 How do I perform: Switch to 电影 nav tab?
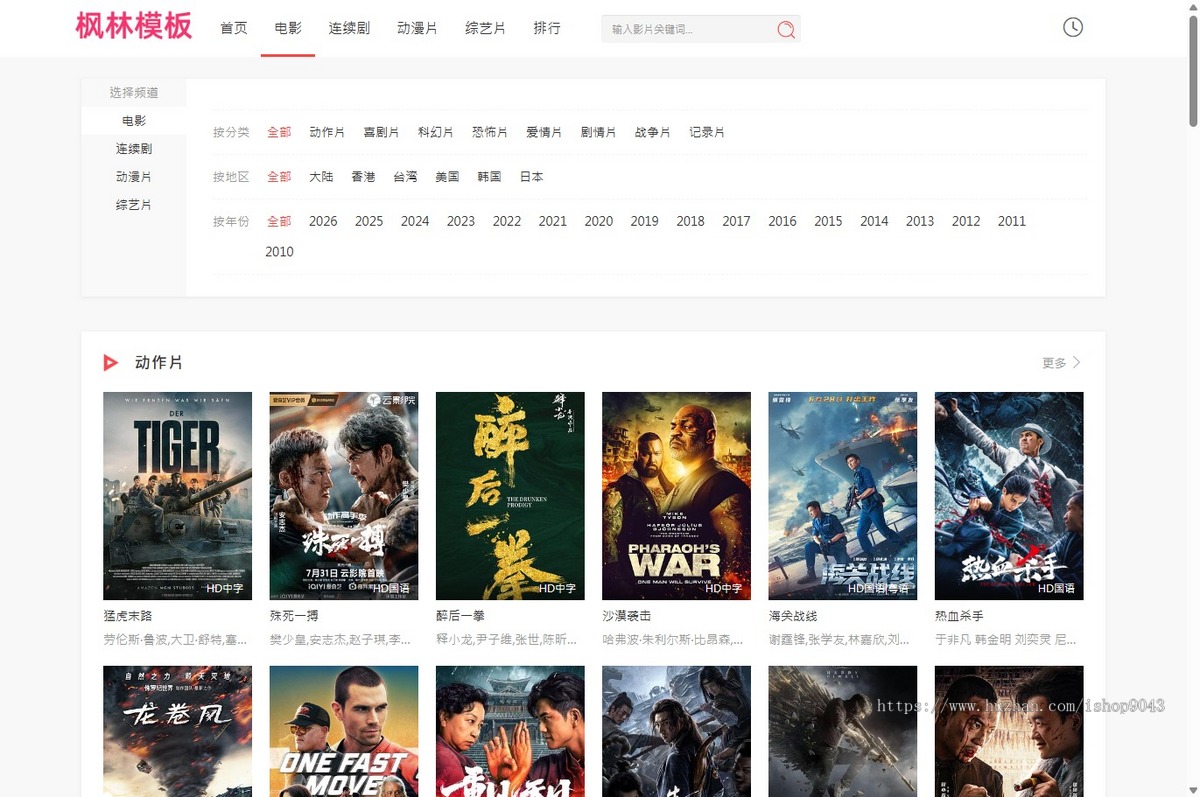(288, 28)
